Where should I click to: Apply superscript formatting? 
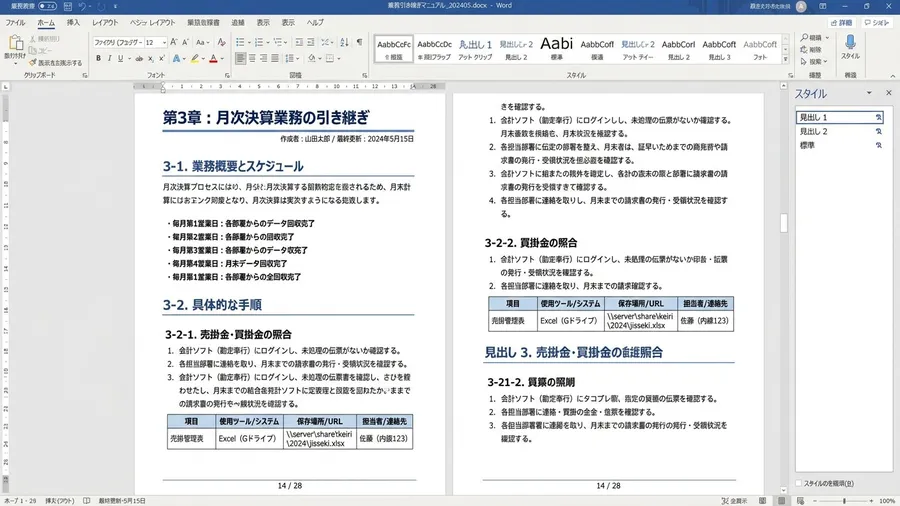click(161, 59)
